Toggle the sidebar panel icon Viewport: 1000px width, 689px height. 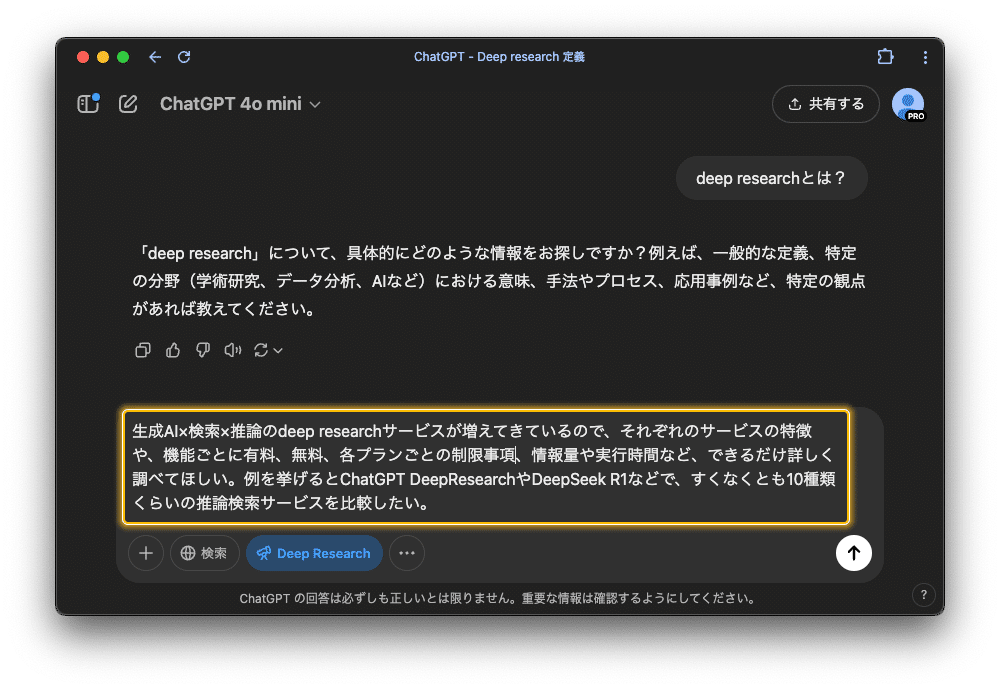click(x=86, y=103)
